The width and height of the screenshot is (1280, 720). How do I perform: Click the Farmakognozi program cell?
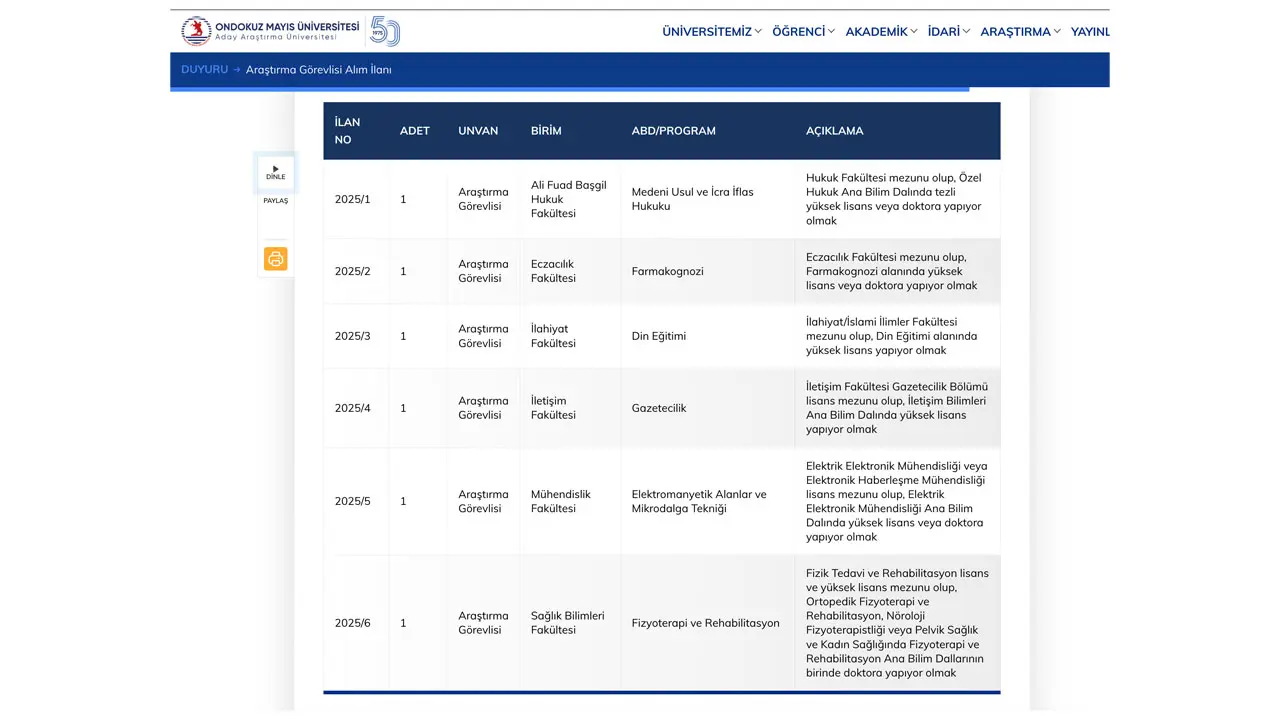(667, 271)
